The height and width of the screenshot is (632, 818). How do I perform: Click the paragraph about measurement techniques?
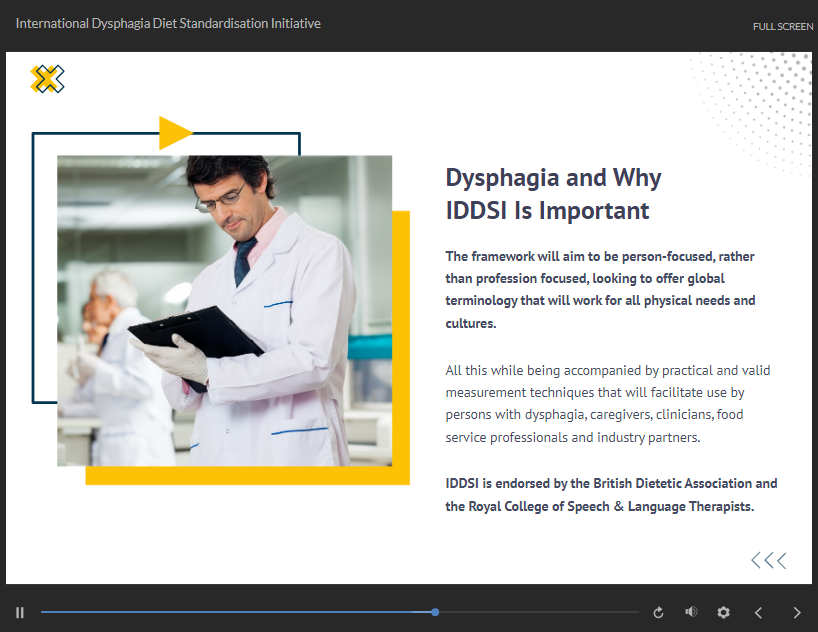pyautogui.click(x=608, y=404)
